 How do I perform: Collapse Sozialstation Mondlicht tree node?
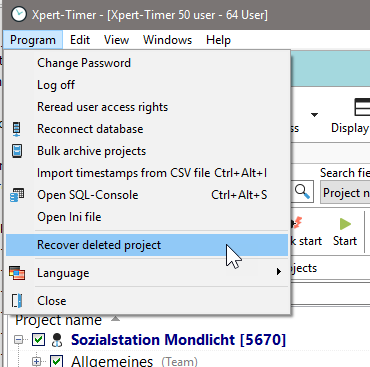click(19, 340)
